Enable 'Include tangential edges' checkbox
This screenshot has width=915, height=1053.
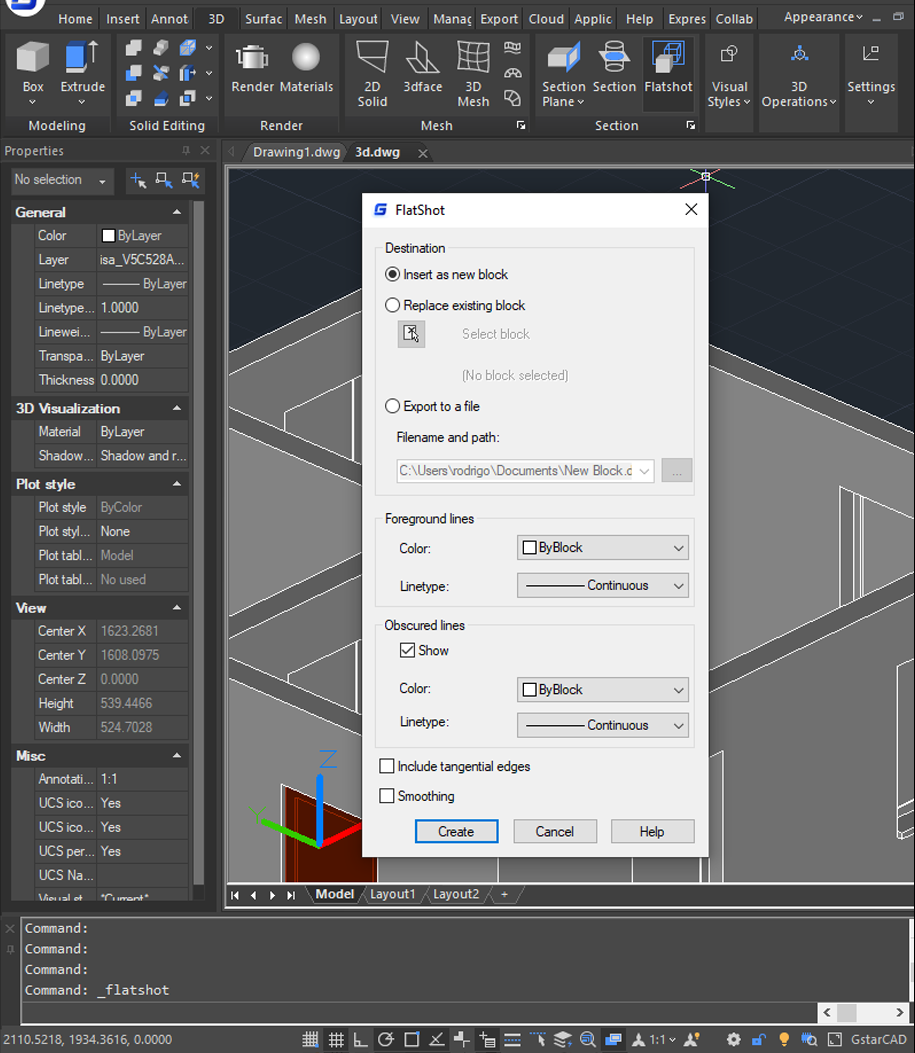[387, 766]
